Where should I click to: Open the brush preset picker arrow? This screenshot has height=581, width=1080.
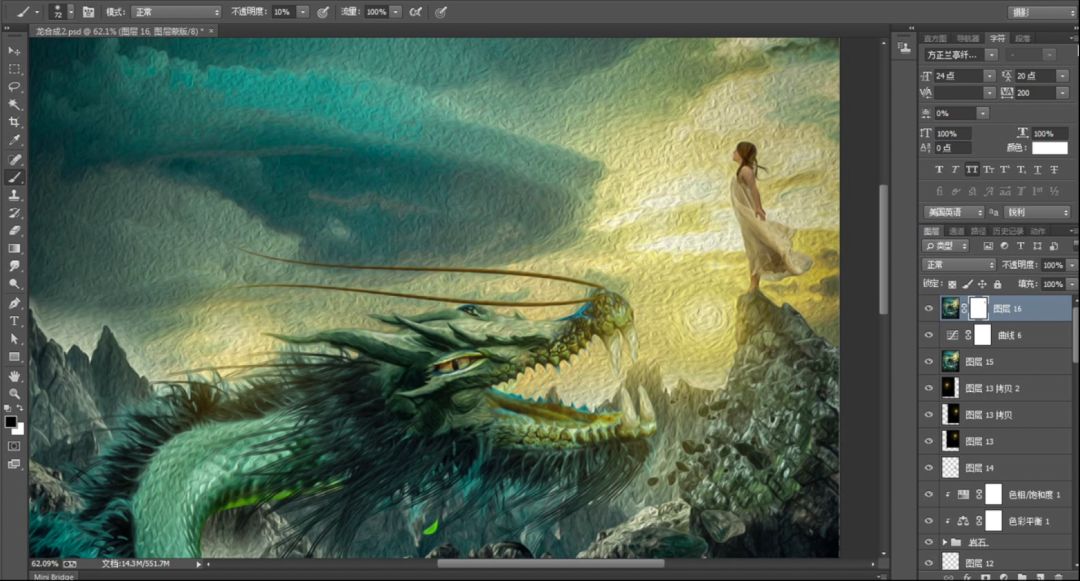click(x=70, y=12)
